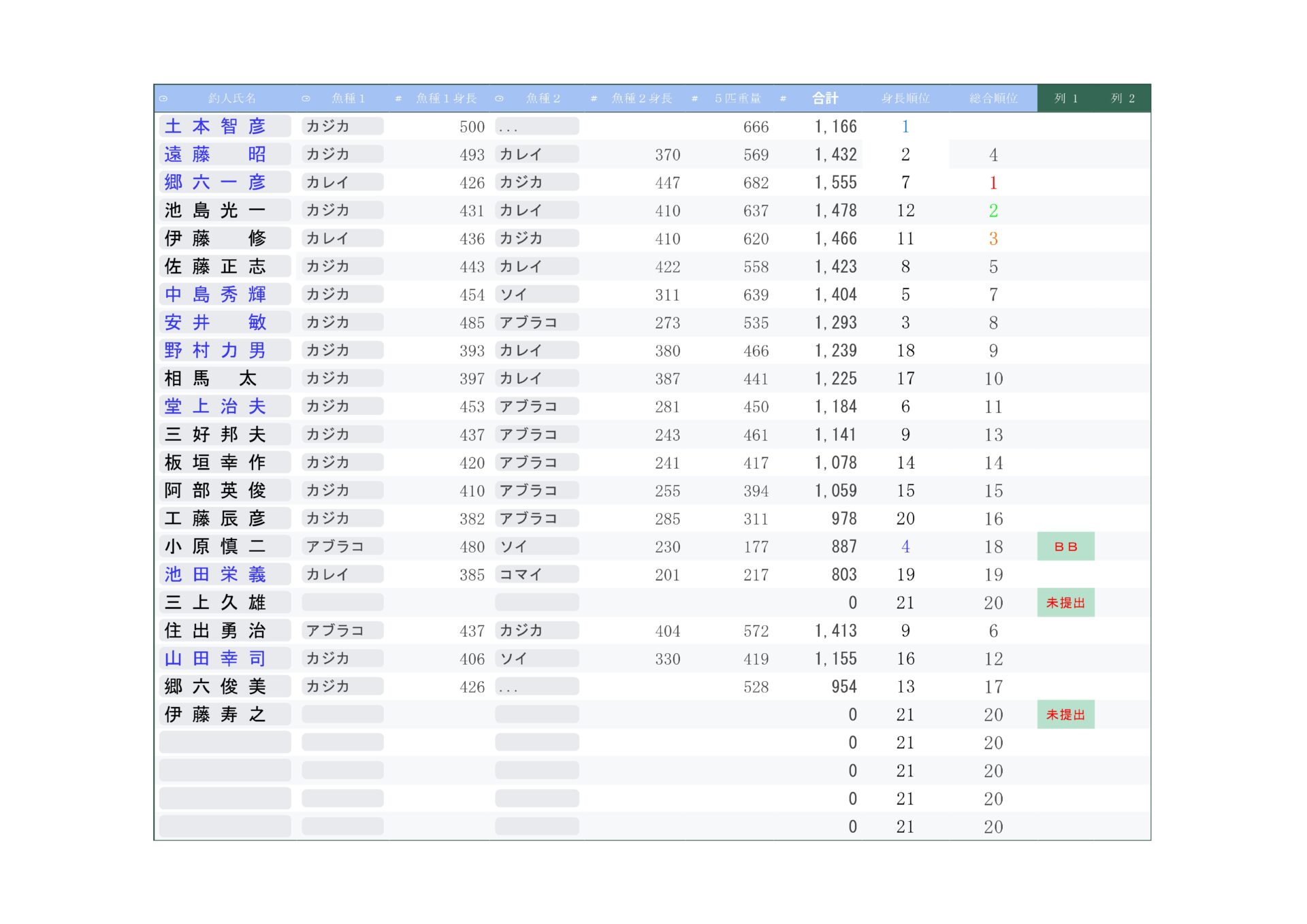Select the 総合順位 column header
The image size is (1307, 924).
click(993, 99)
